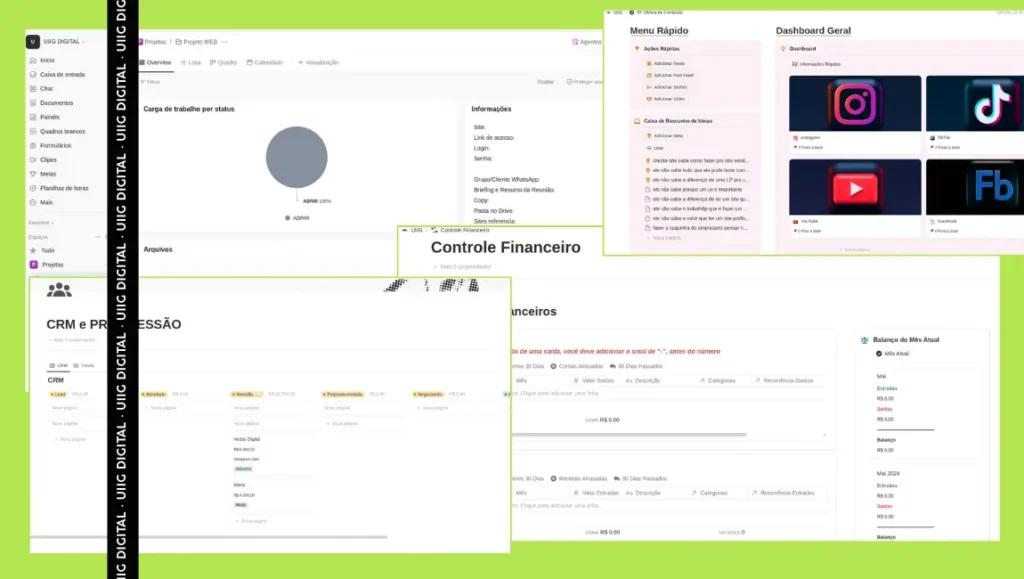Click the Proposta enviada column tag

(x=343, y=395)
